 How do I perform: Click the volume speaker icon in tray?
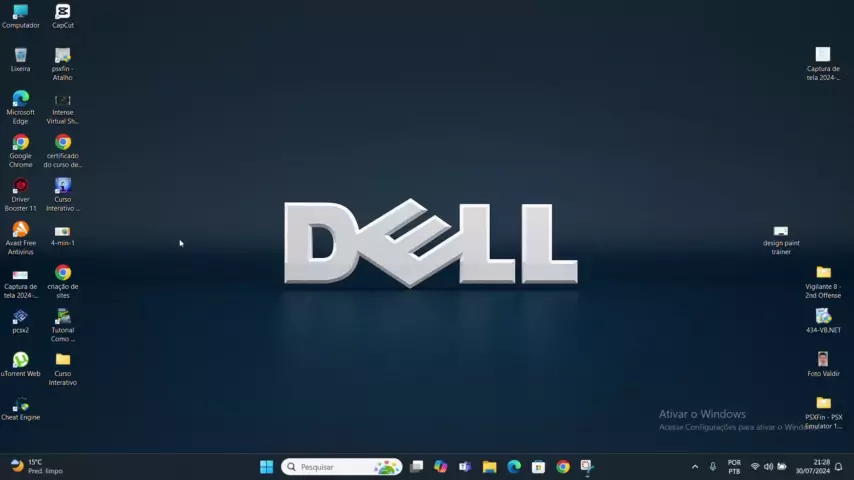[768, 467]
